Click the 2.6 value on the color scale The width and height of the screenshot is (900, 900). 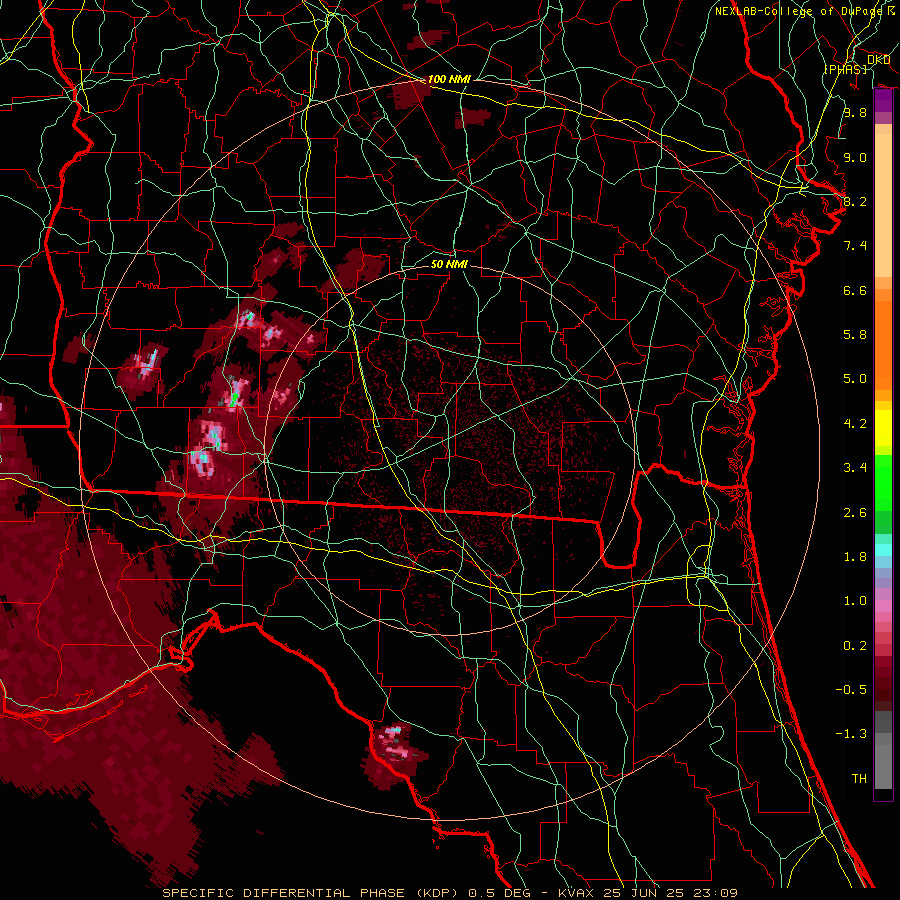click(x=855, y=513)
